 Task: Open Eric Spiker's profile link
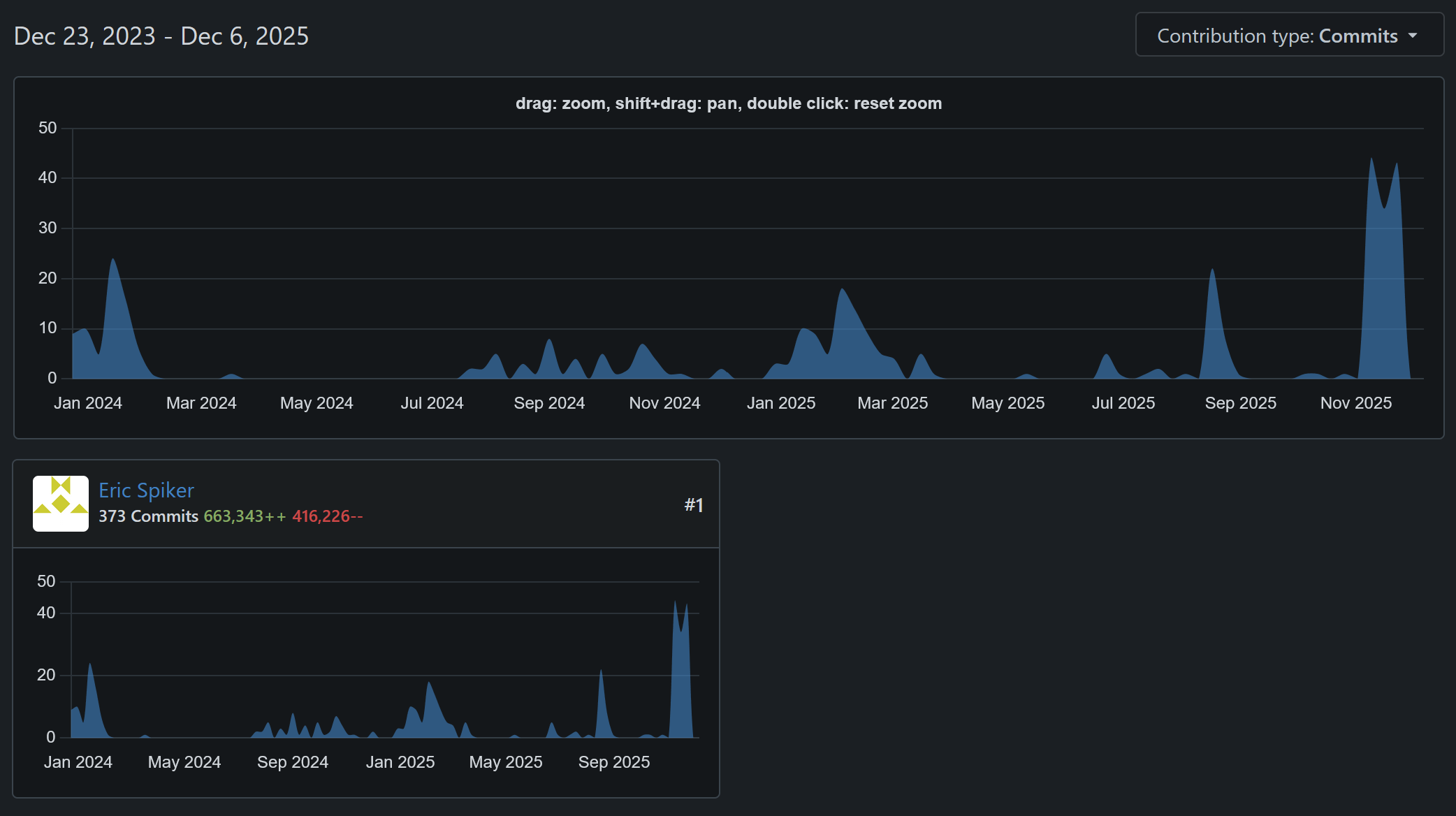[146, 490]
